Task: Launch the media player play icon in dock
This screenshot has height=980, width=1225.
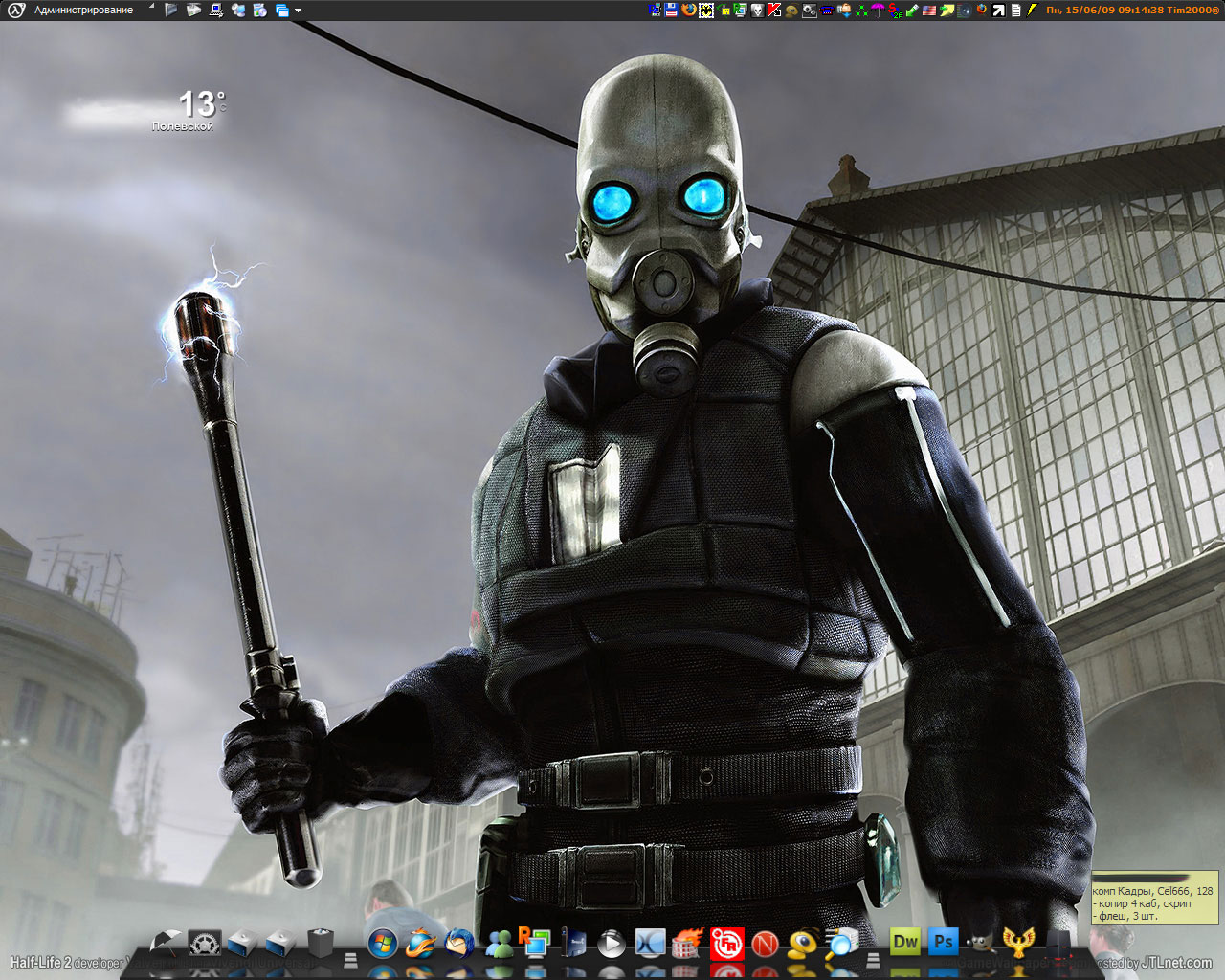Action: pyautogui.click(x=611, y=945)
